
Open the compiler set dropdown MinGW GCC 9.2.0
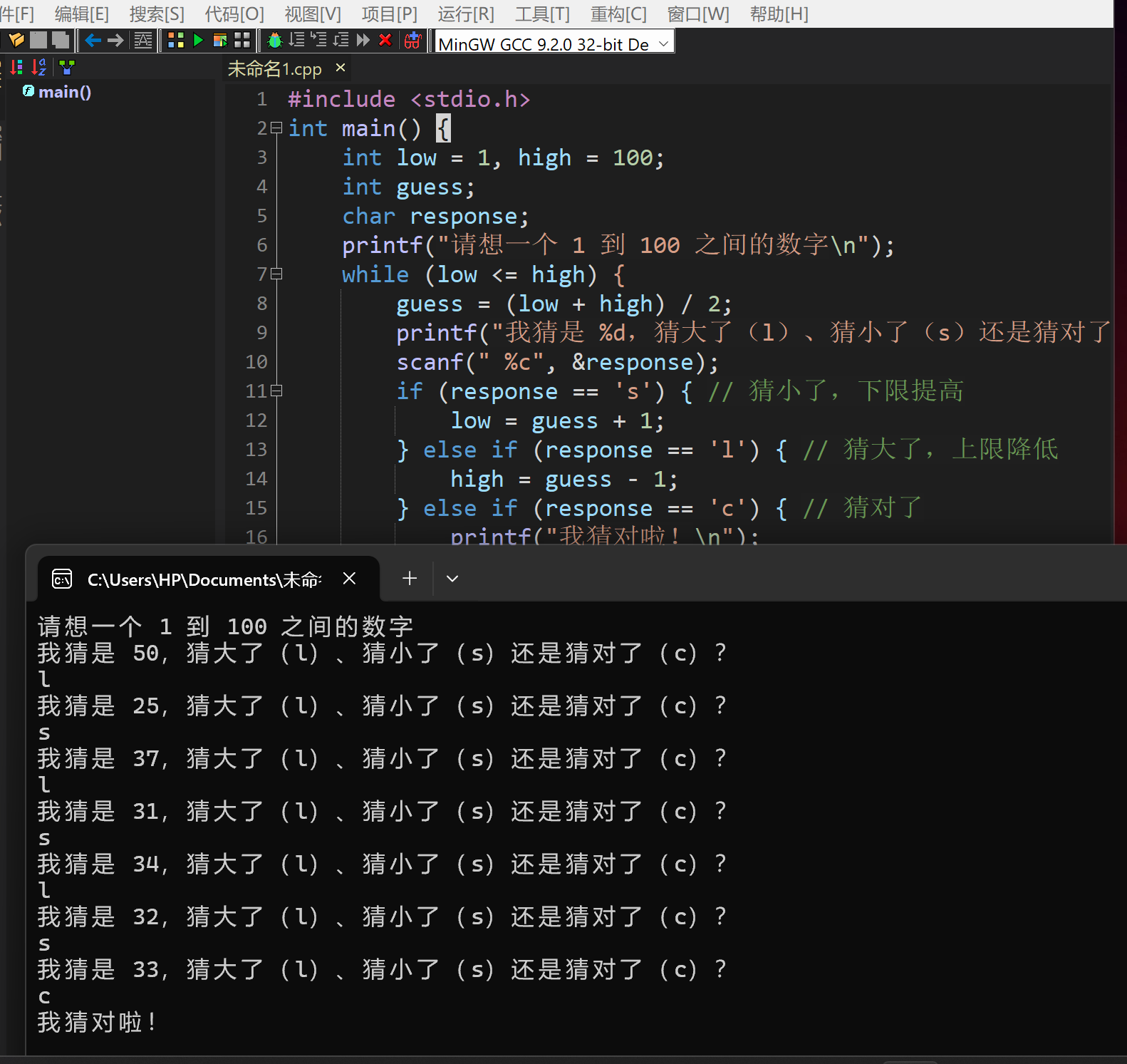(x=554, y=43)
